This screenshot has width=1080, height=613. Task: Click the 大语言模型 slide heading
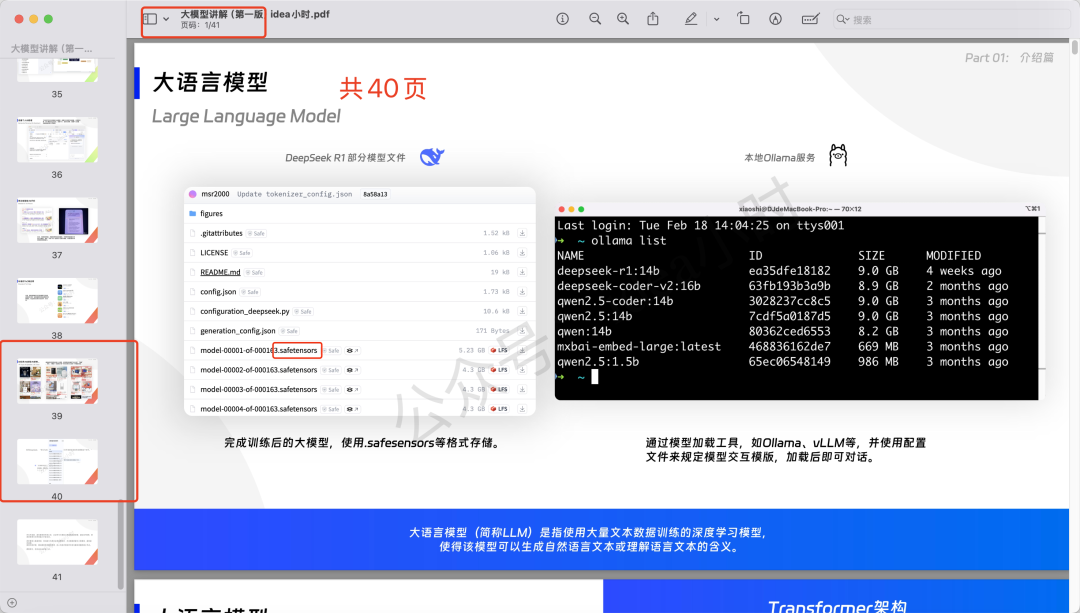tap(210, 82)
